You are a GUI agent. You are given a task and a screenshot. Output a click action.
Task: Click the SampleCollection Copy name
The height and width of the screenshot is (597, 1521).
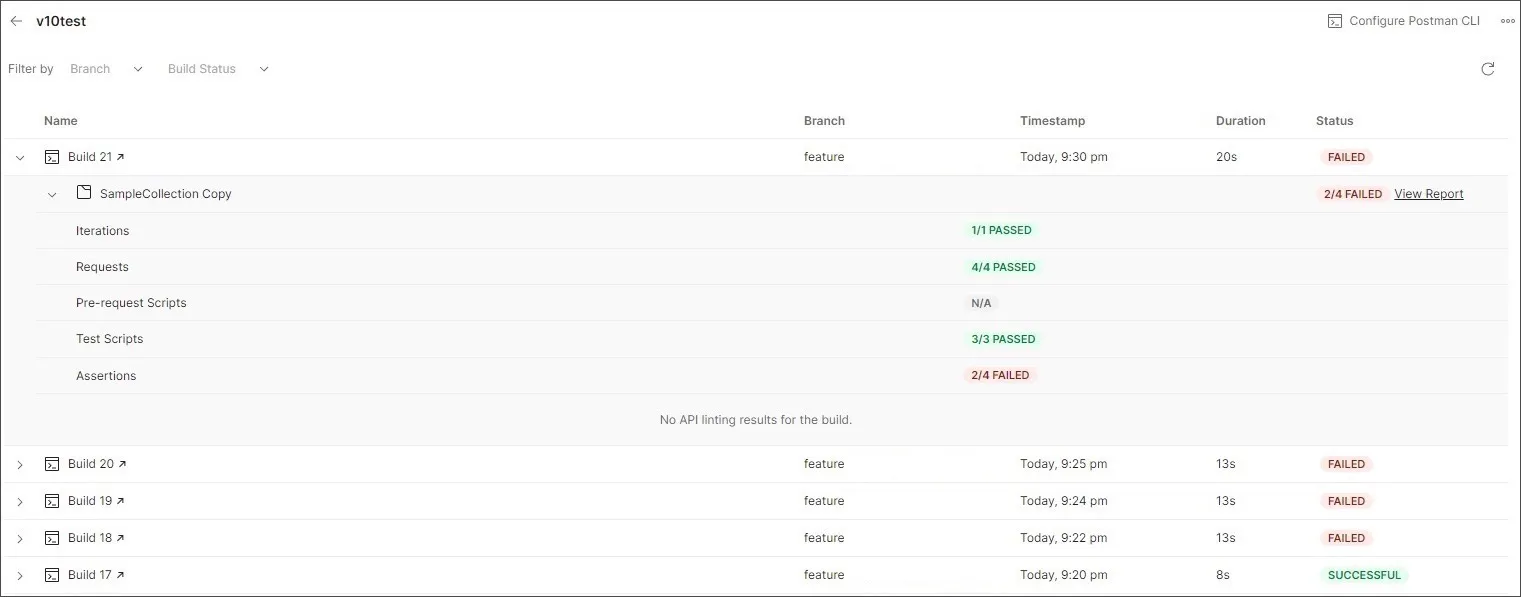pos(166,194)
